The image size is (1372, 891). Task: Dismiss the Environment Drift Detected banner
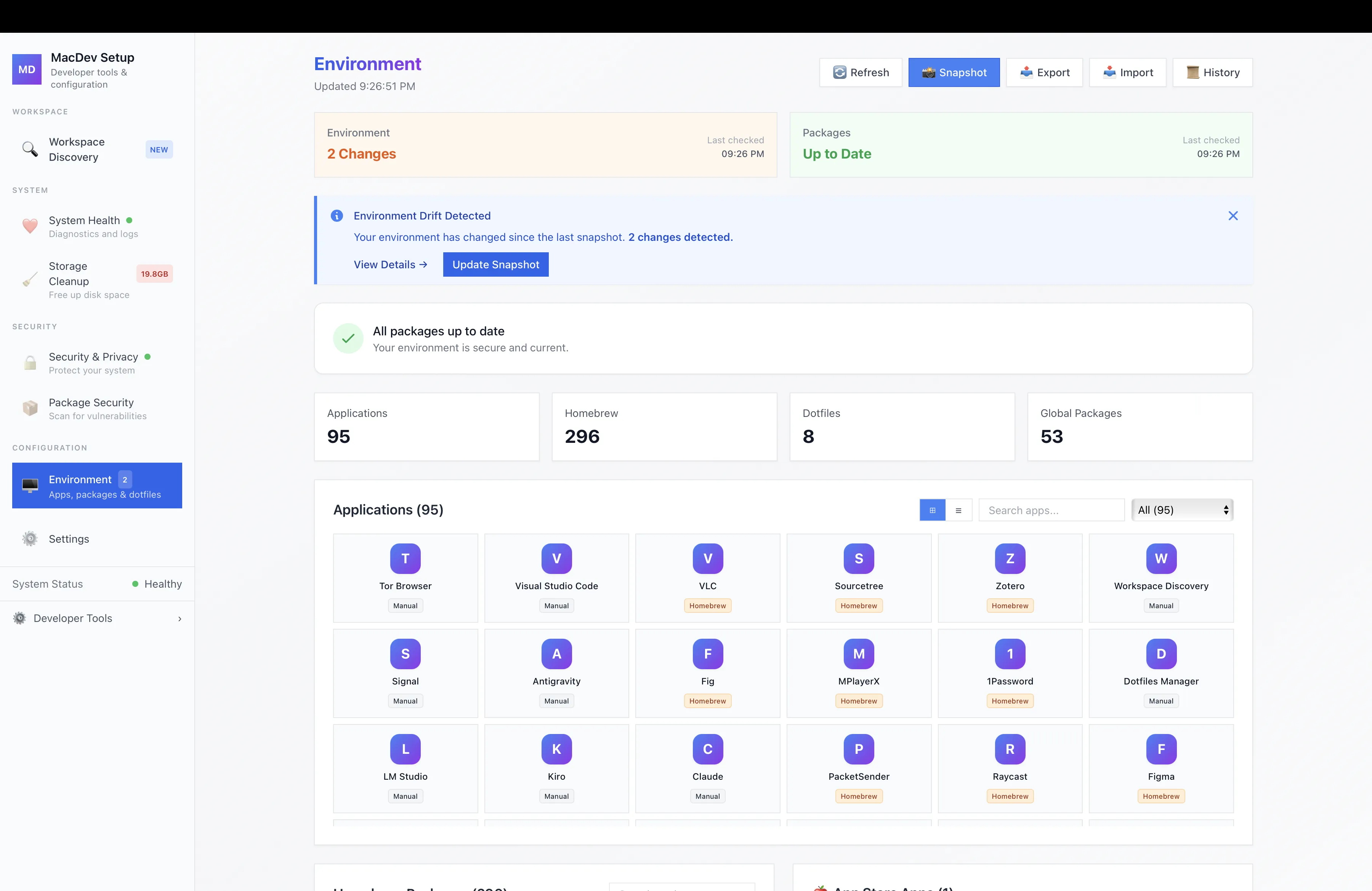(x=1233, y=216)
